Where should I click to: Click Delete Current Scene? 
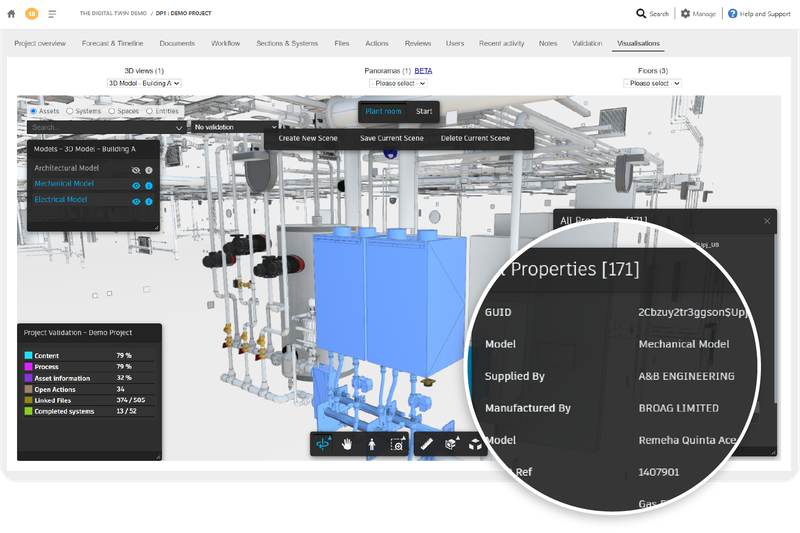coord(476,138)
